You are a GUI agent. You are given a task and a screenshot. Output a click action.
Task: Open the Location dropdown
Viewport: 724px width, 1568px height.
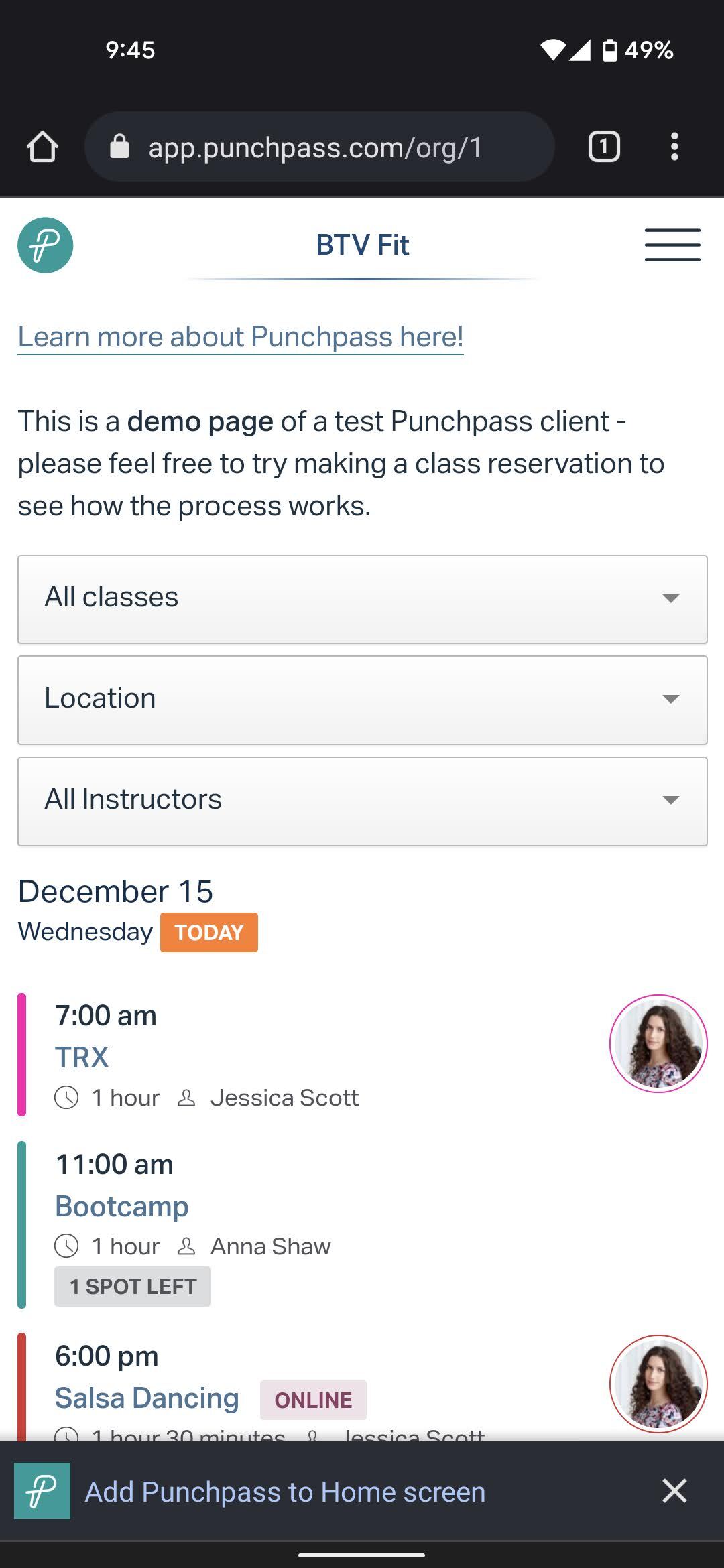pyautogui.click(x=363, y=700)
